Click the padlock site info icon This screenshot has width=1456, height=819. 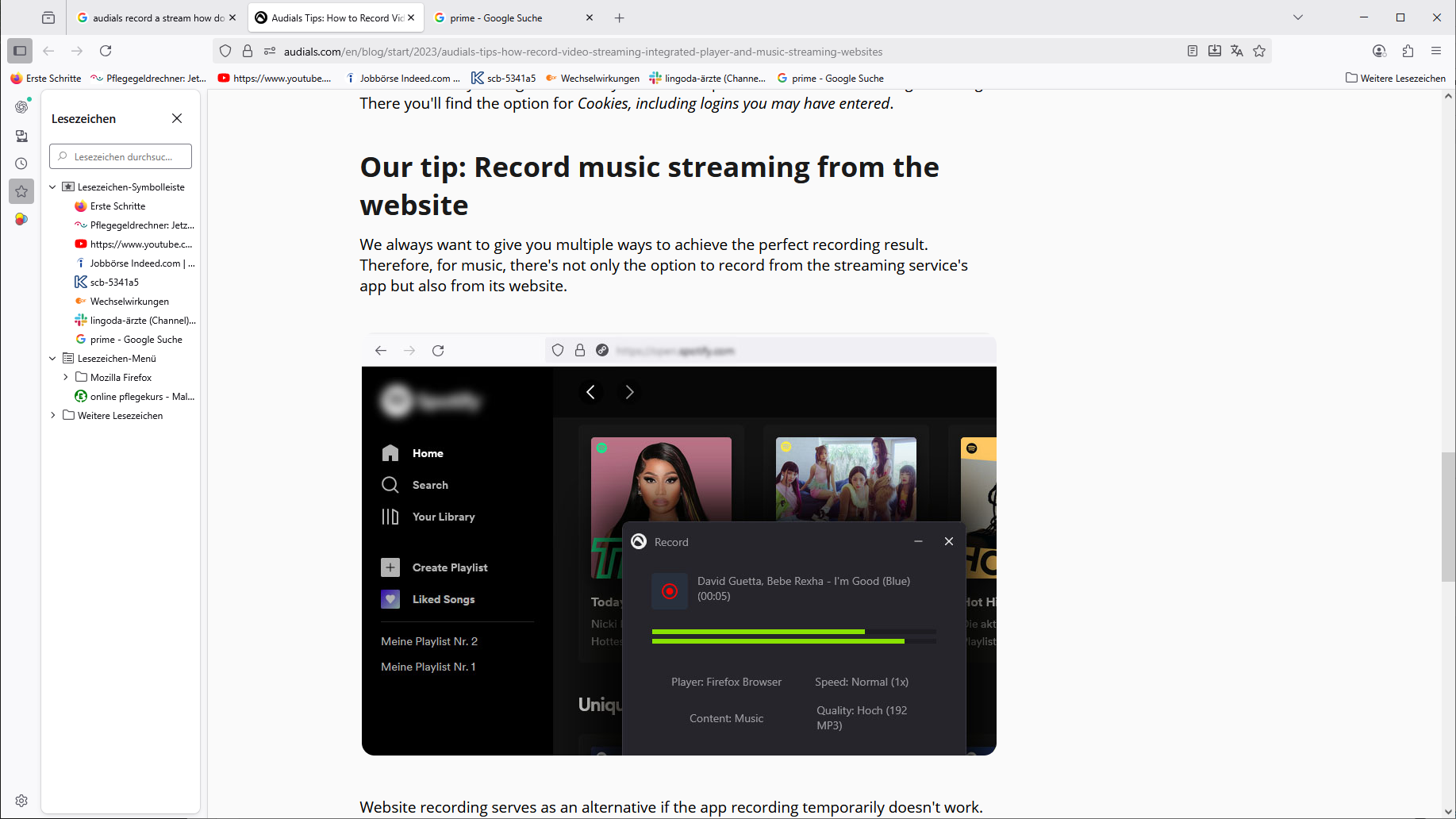(x=248, y=51)
